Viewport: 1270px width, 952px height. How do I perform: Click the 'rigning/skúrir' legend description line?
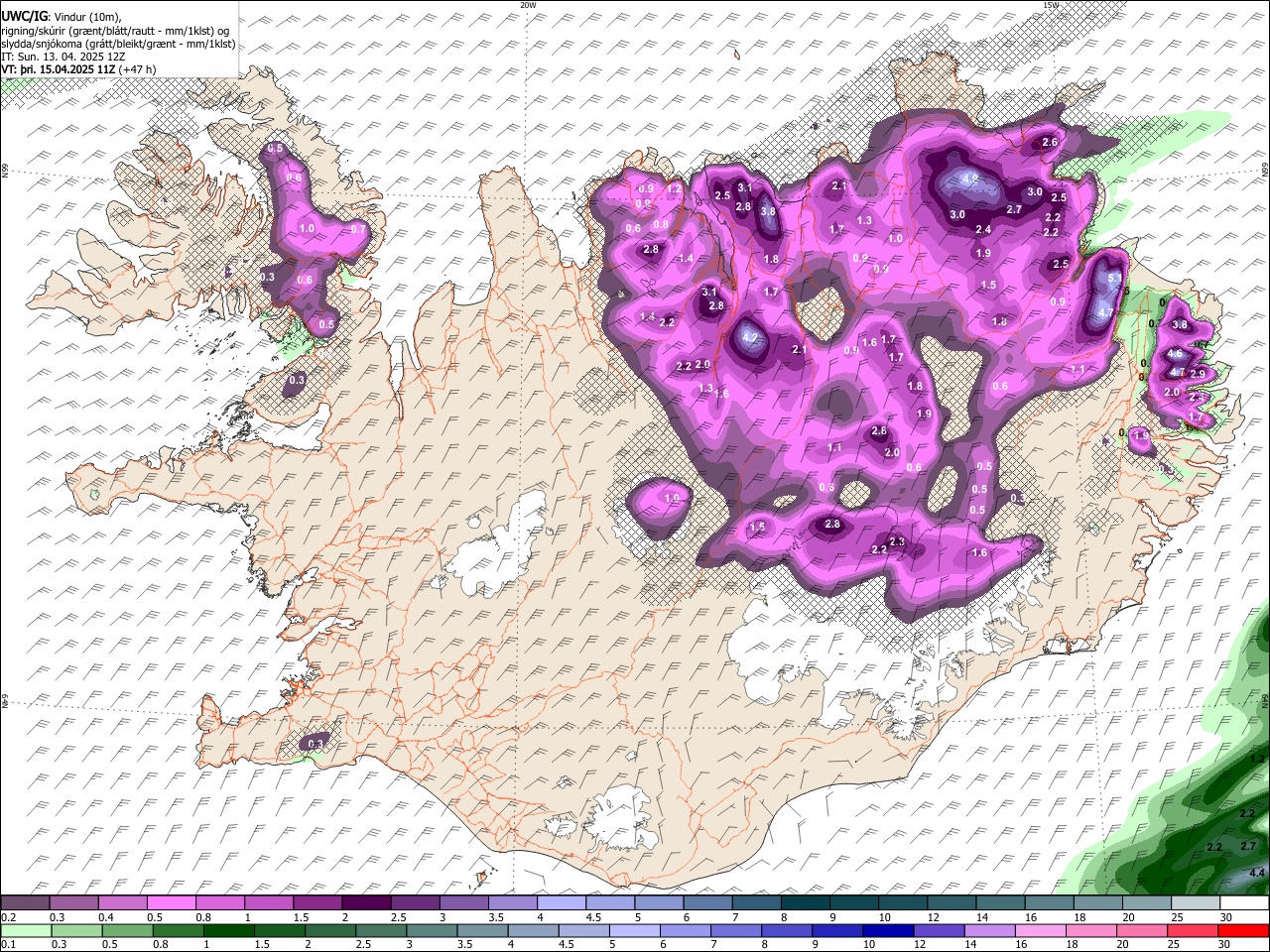(x=117, y=31)
